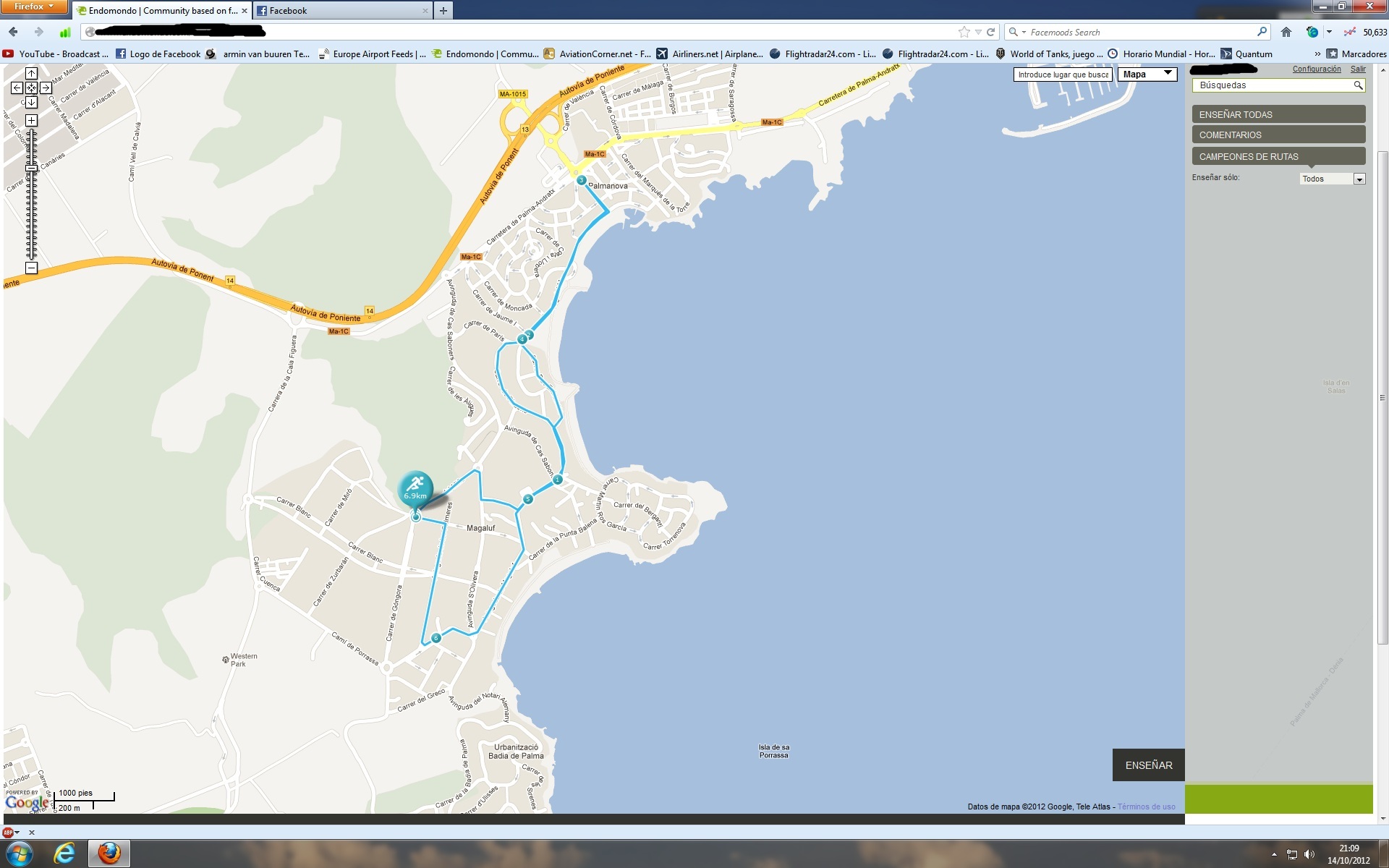Pan the map right with arrow button
The width and height of the screenshot is (1389, 868).
pyautogui.click(x=46, y=88)
